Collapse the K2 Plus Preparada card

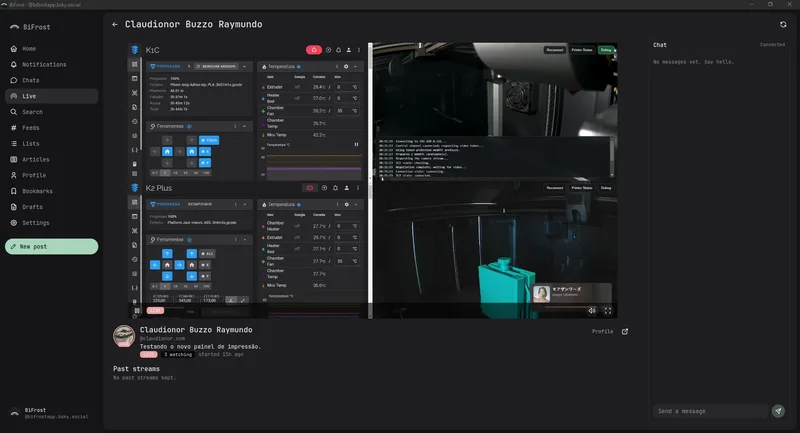[x=245, y=204]
